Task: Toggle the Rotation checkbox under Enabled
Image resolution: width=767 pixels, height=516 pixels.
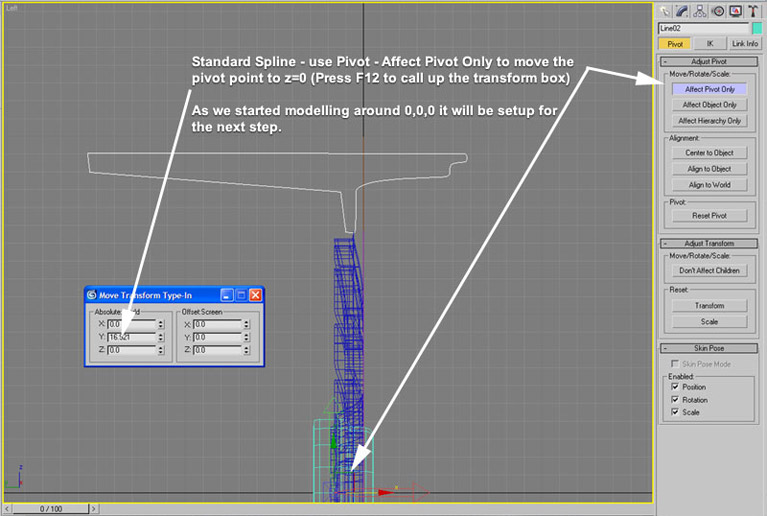Action: point(675,399)
